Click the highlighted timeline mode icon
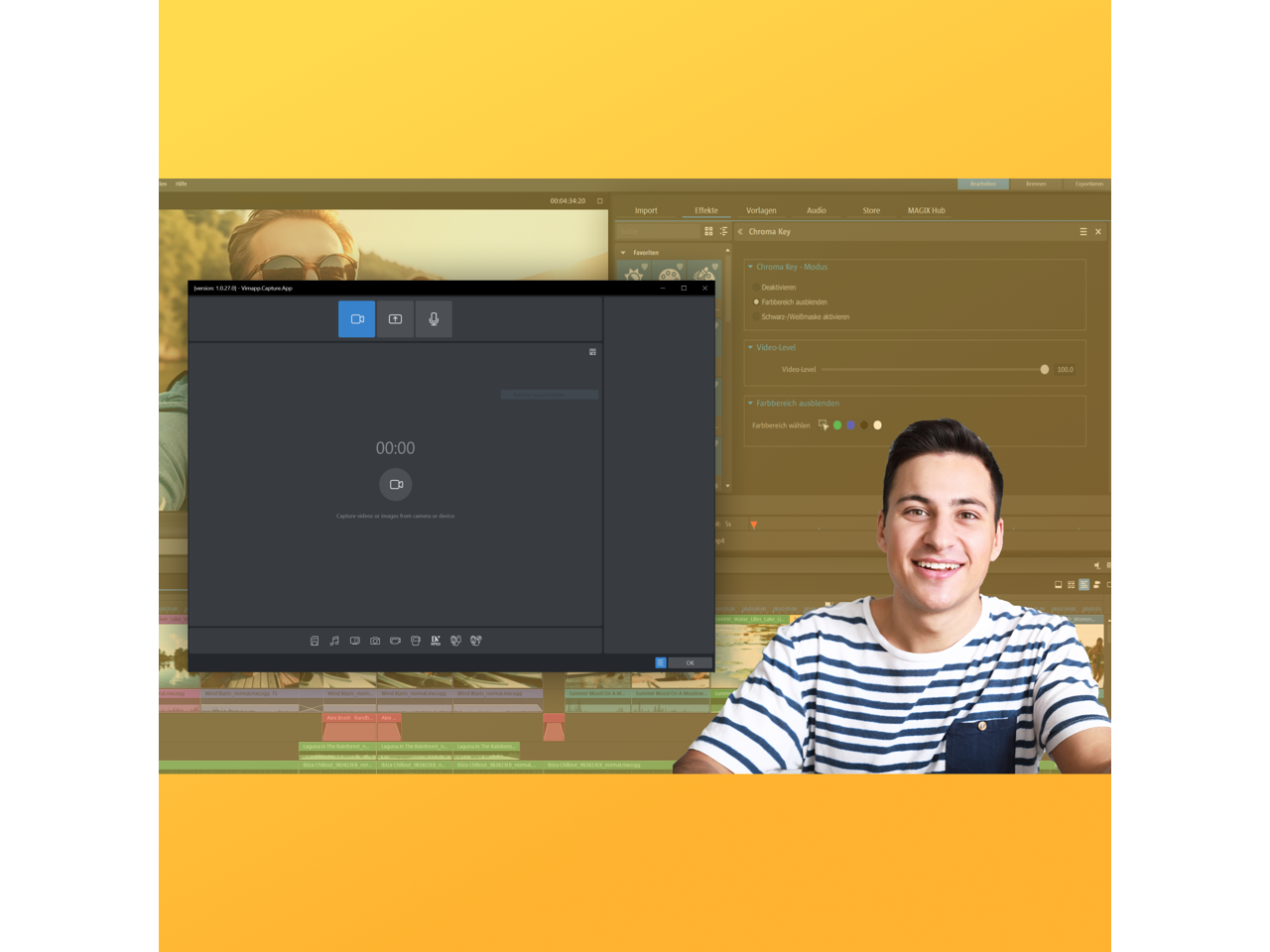The height and width of the screenshot is (952, 1270). pyautogui.click(x=1084, y=585)
